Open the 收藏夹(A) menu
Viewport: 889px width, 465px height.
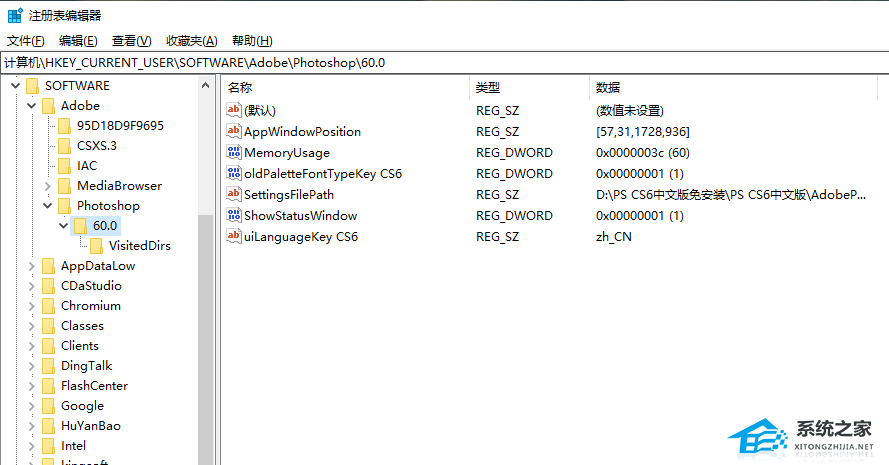tap(192, 41)
